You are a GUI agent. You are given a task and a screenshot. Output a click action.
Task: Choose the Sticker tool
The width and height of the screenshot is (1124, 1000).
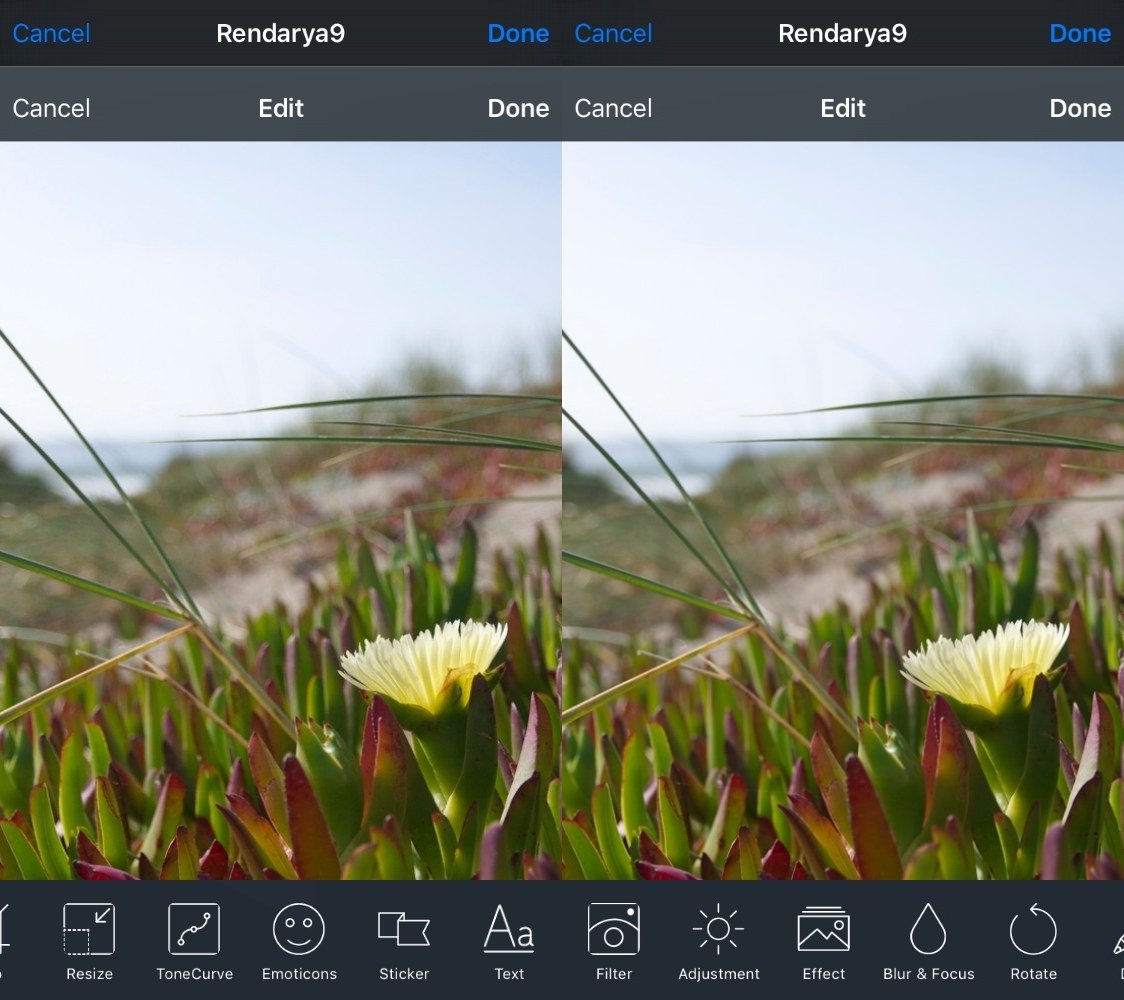click(404, 941)
